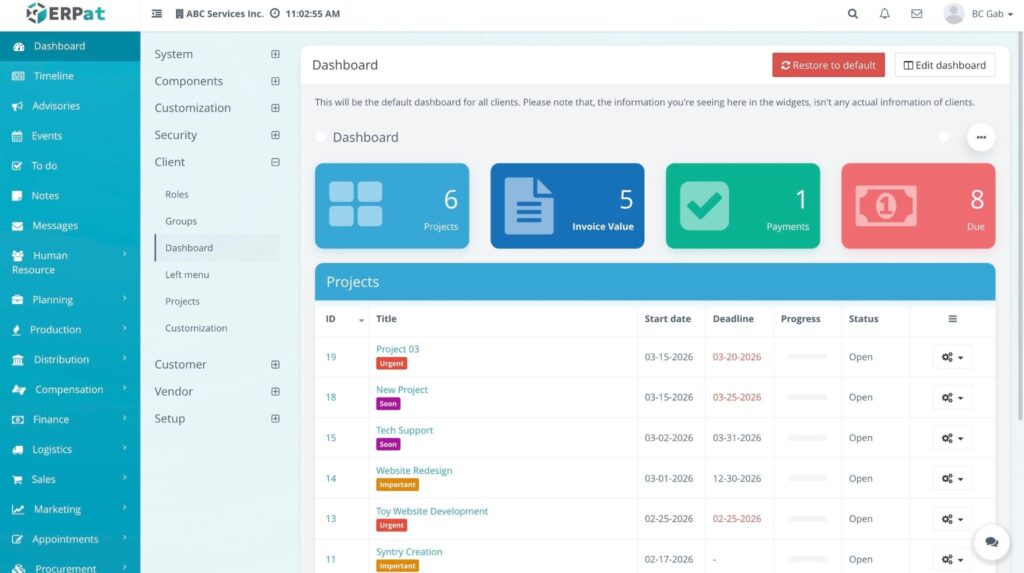Image resolution: width=1024 pixels, height=573 pixels.
Task: Click the Due banknote icon
Action: 886,206
